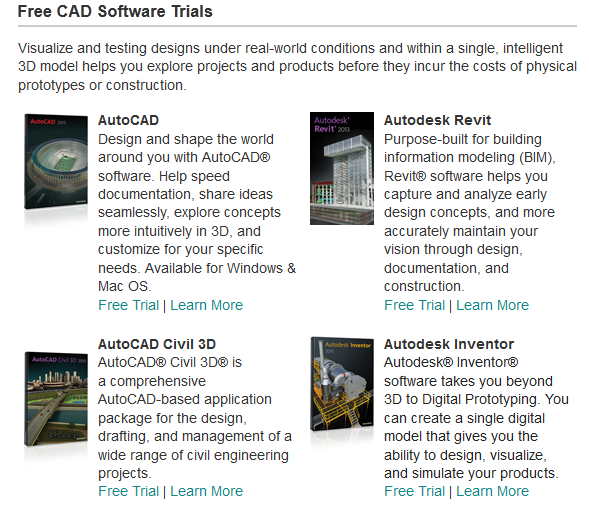Get the Autodesk Inventor Free Trial
This screenshot has height=515, width=589.
coord(414,491)
